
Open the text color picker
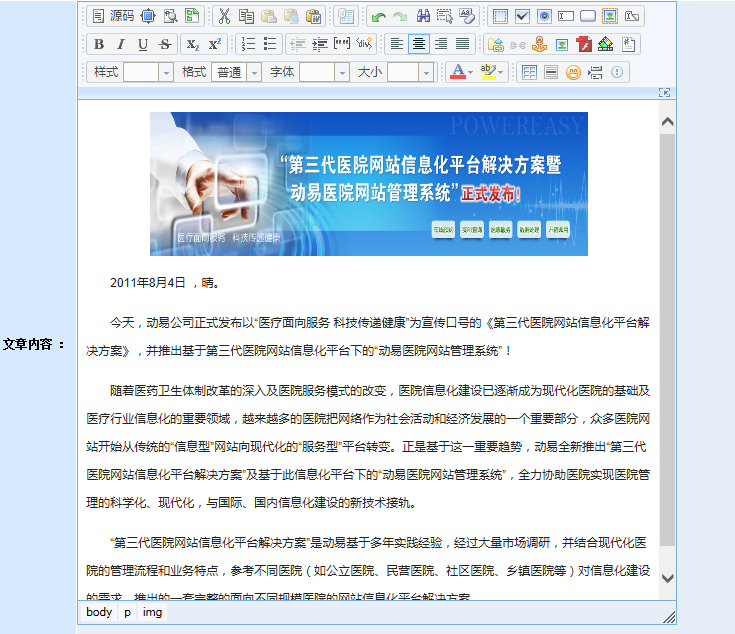coord(461,72)
